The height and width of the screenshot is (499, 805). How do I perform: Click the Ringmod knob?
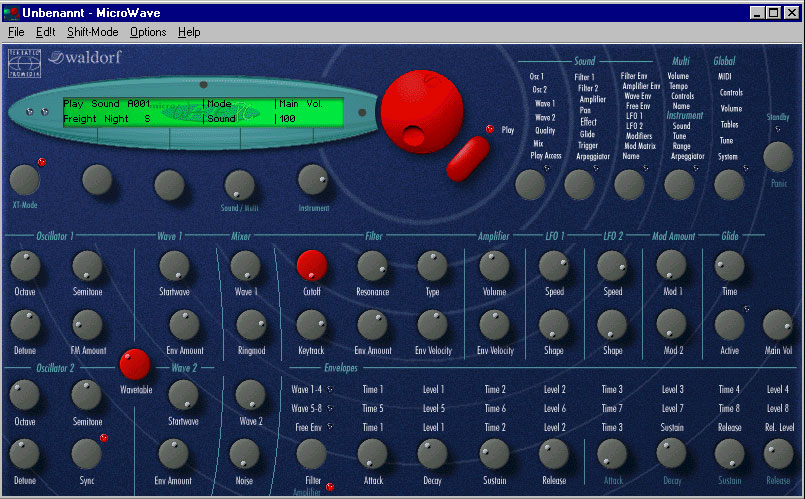251,325
